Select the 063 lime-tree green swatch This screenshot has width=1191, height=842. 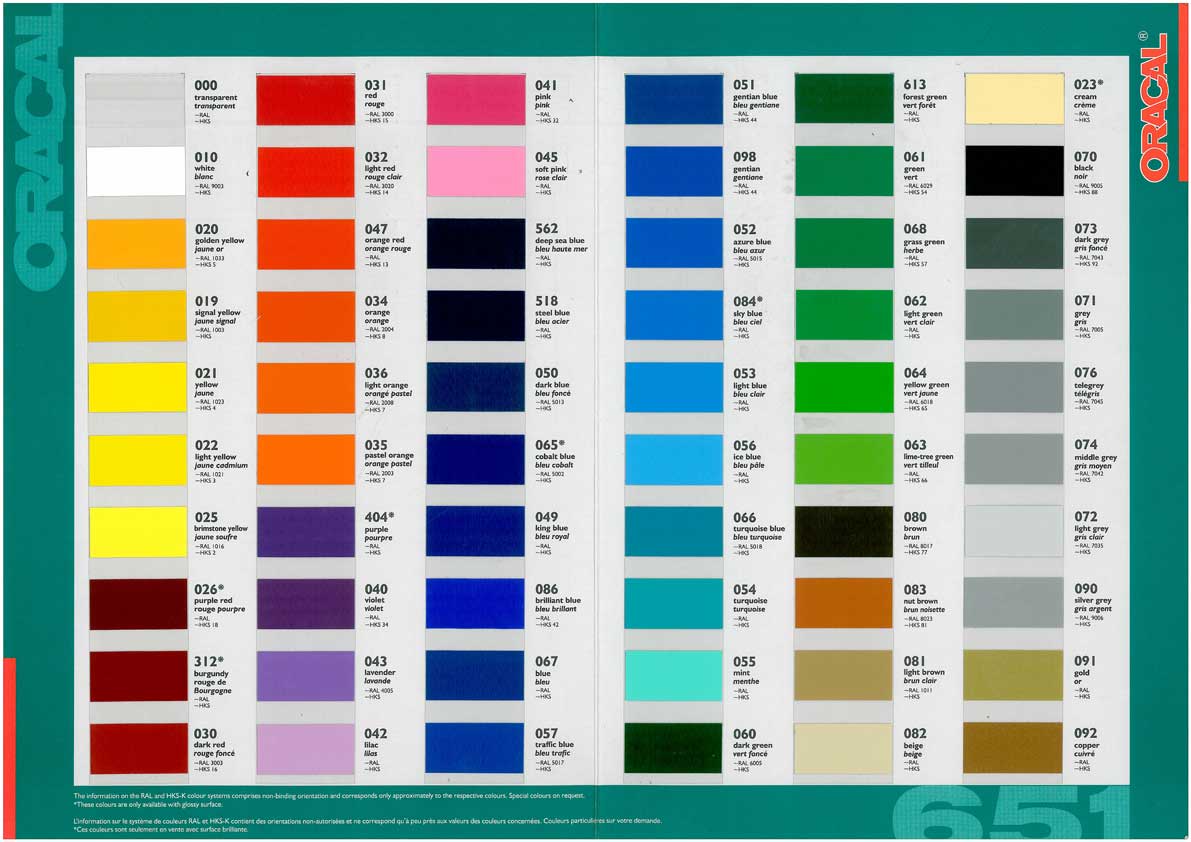pos(844,459)
